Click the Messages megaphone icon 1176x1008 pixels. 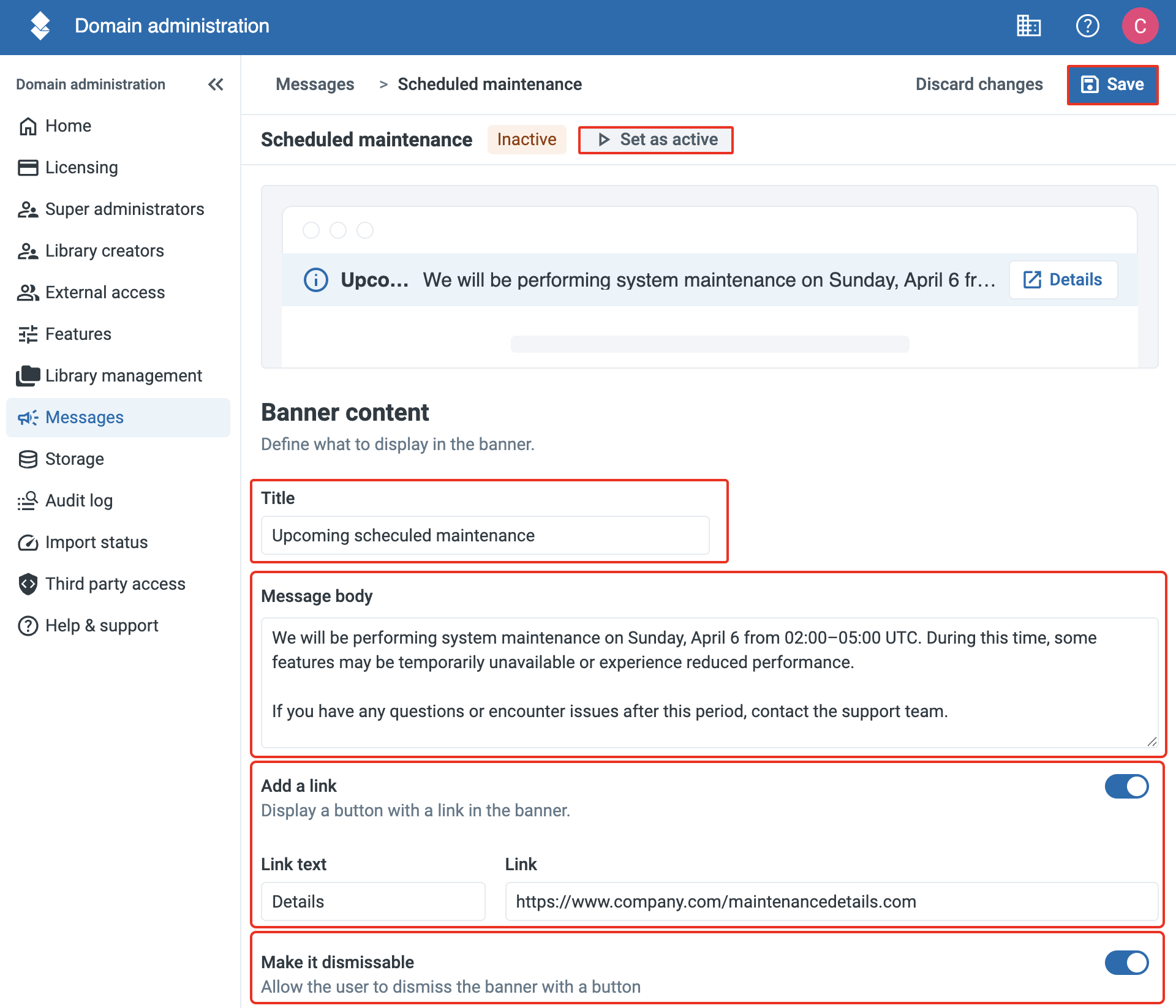coord(28,417)
